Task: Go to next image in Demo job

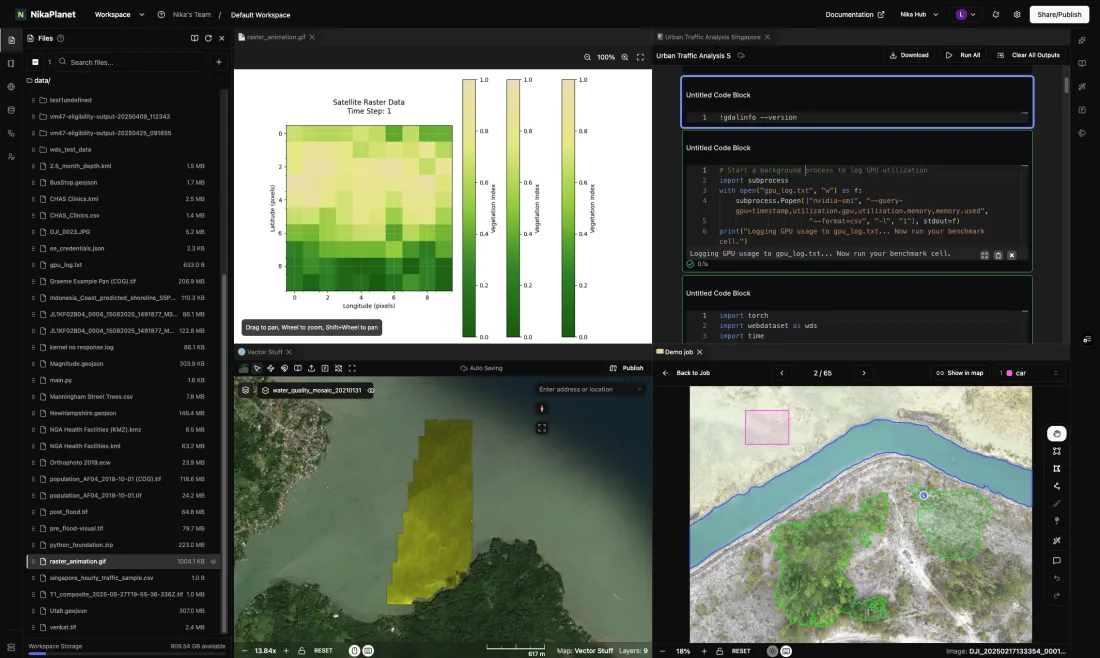Action: coord(864,373)
